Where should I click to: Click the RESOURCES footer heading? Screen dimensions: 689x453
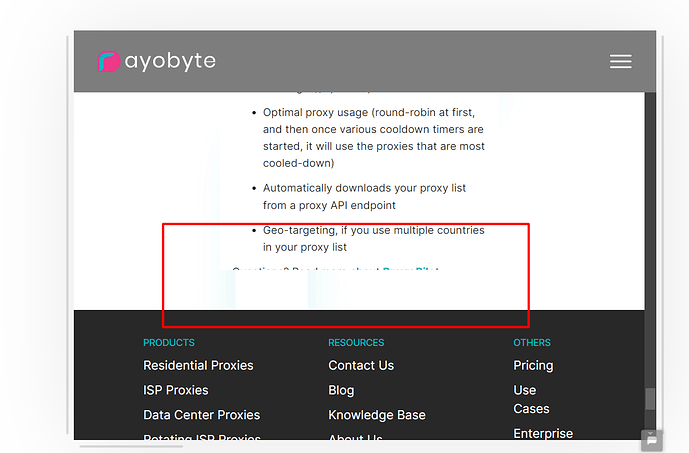(x=356, y=343)
